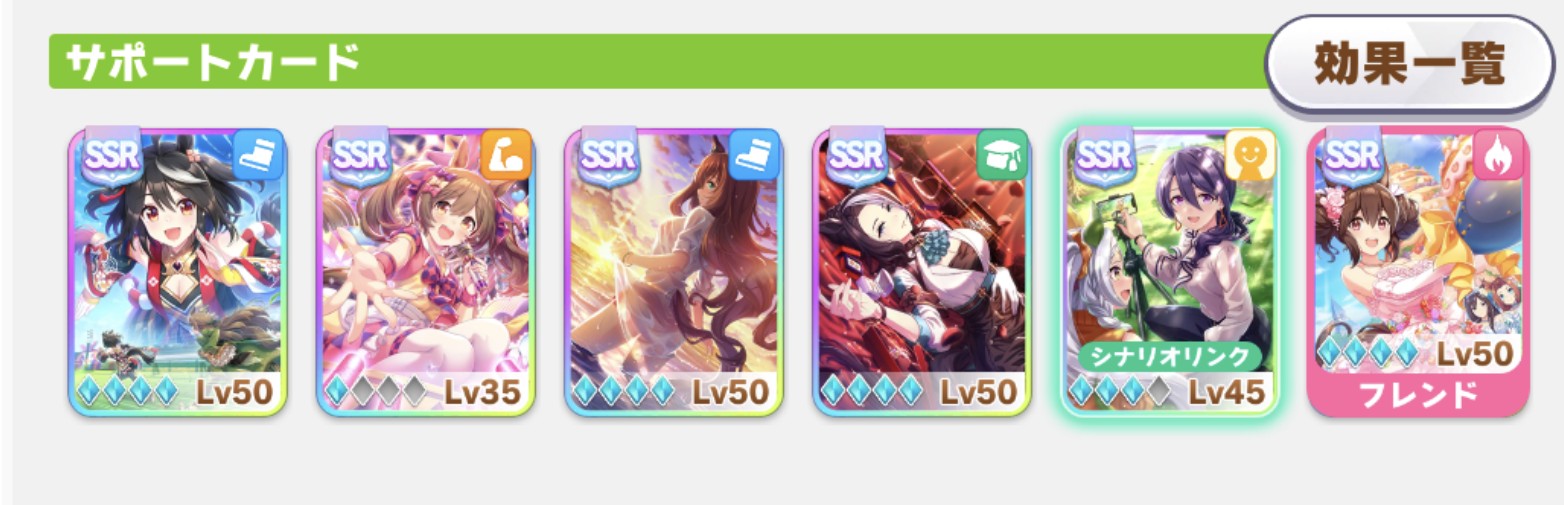This screenshot has width=1564, height=505.
Task: Click the speed shoe icon on sunset card
Action: (x=754, y=155)
